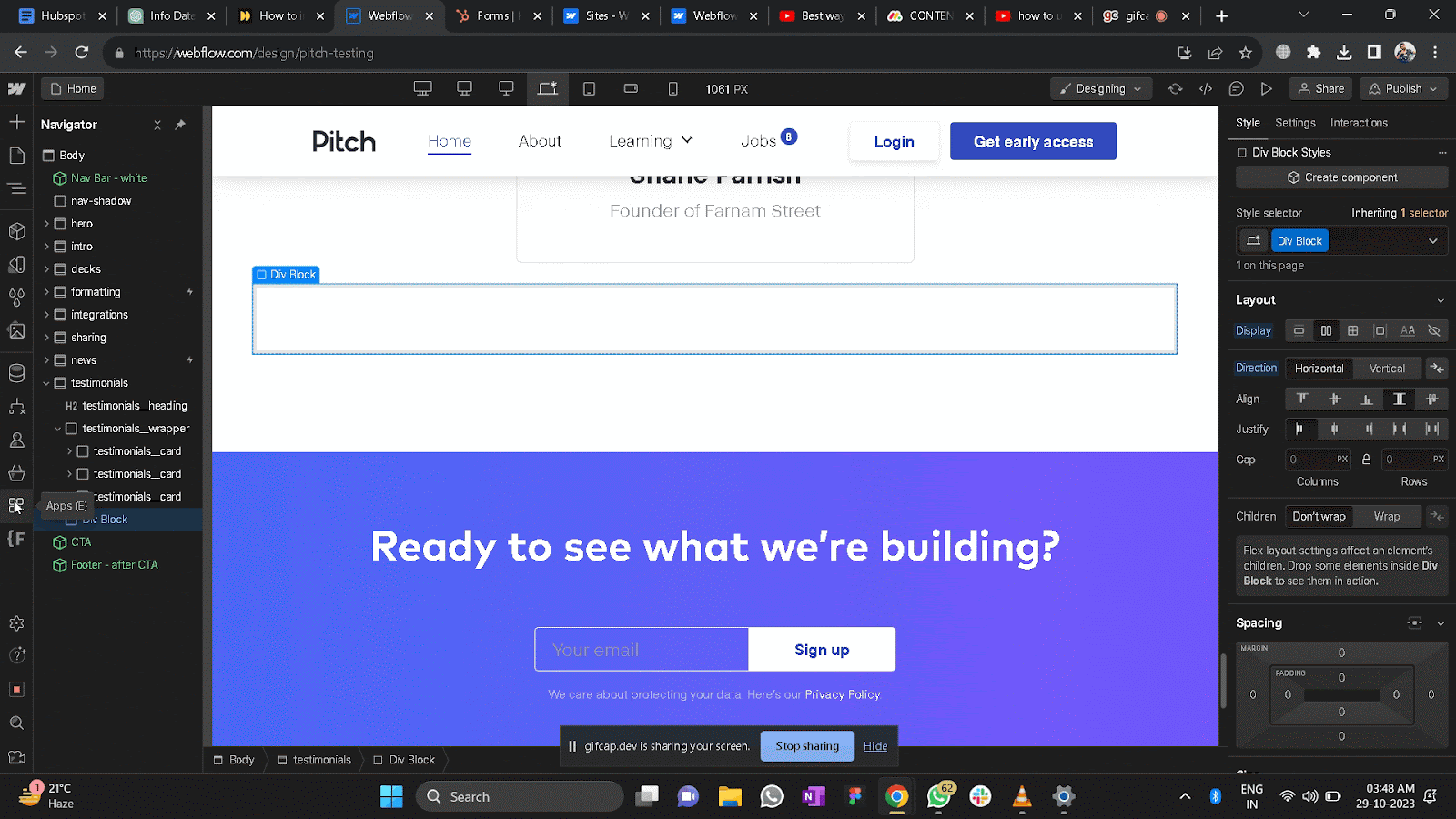Open the Add Elements panel plus icon

click(16, 122)
